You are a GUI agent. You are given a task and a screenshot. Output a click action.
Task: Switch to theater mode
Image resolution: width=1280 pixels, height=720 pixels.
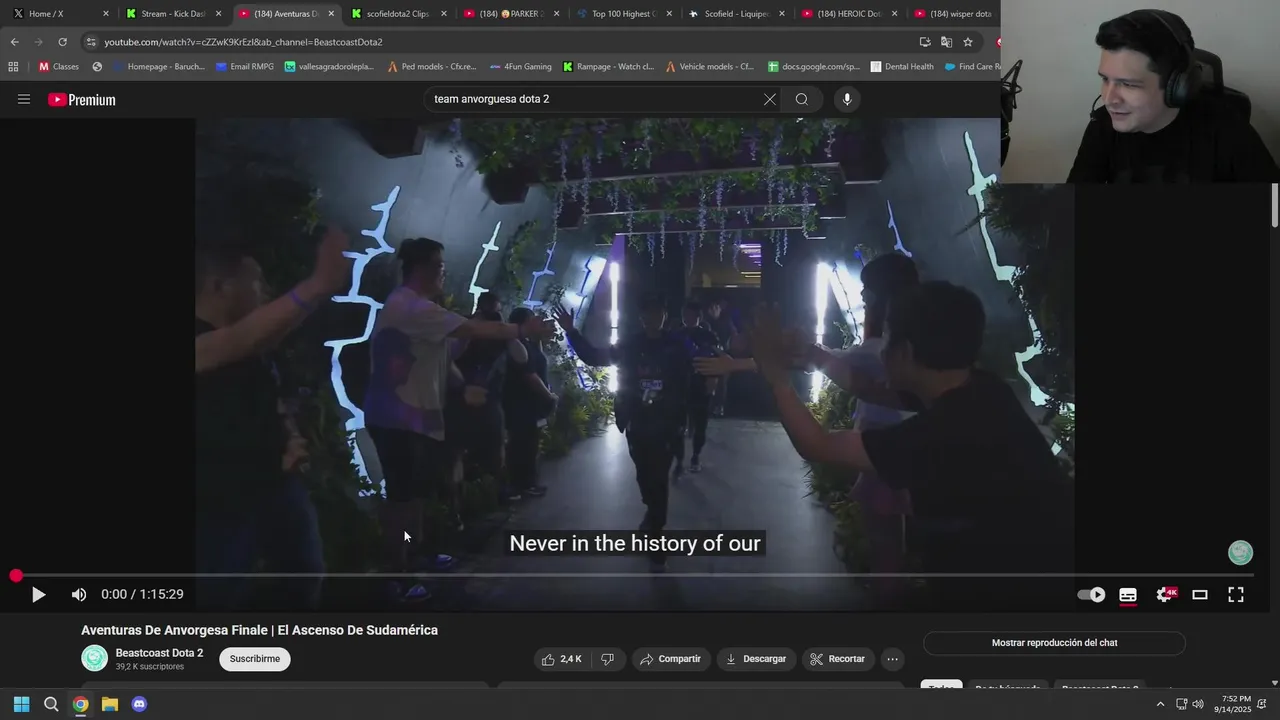pyautogui.click(x=1200, y=595)
